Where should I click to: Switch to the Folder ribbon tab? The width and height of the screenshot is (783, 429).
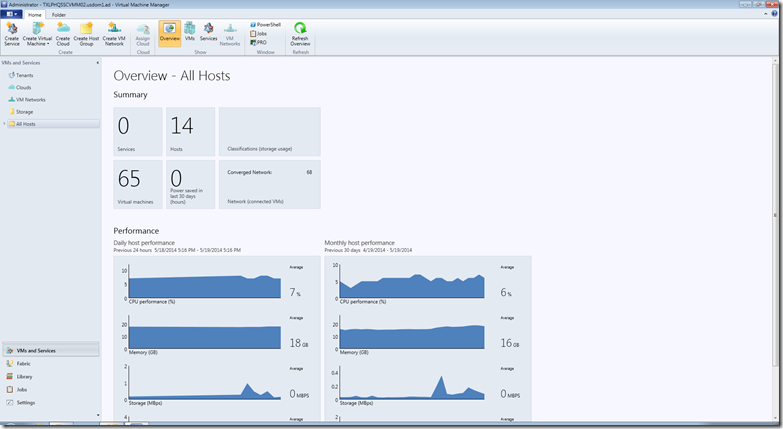point(59,15)
